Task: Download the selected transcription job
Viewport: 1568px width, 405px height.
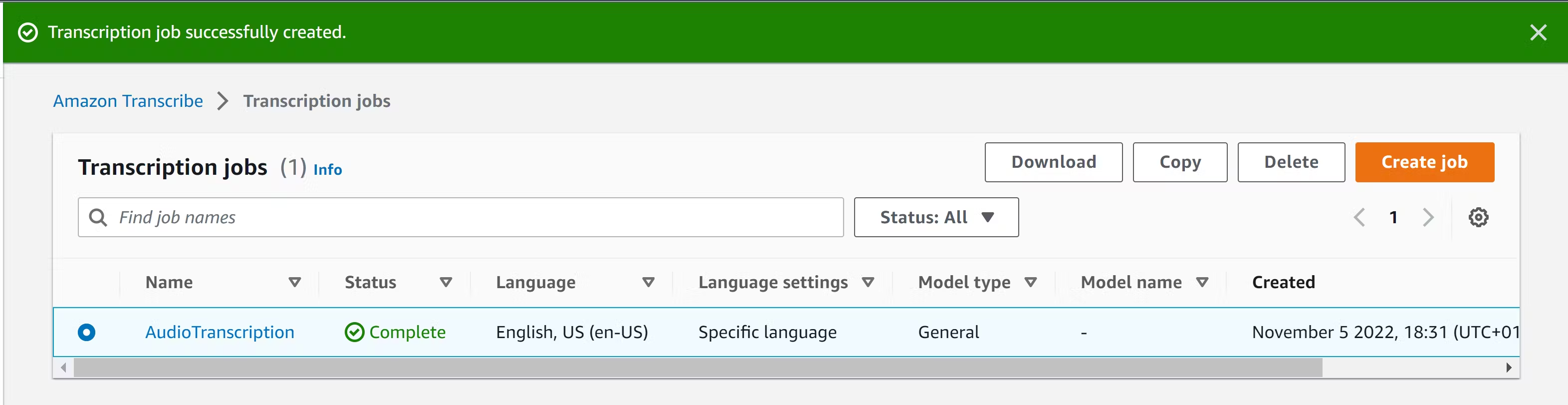Action: tap(1053, 163)
